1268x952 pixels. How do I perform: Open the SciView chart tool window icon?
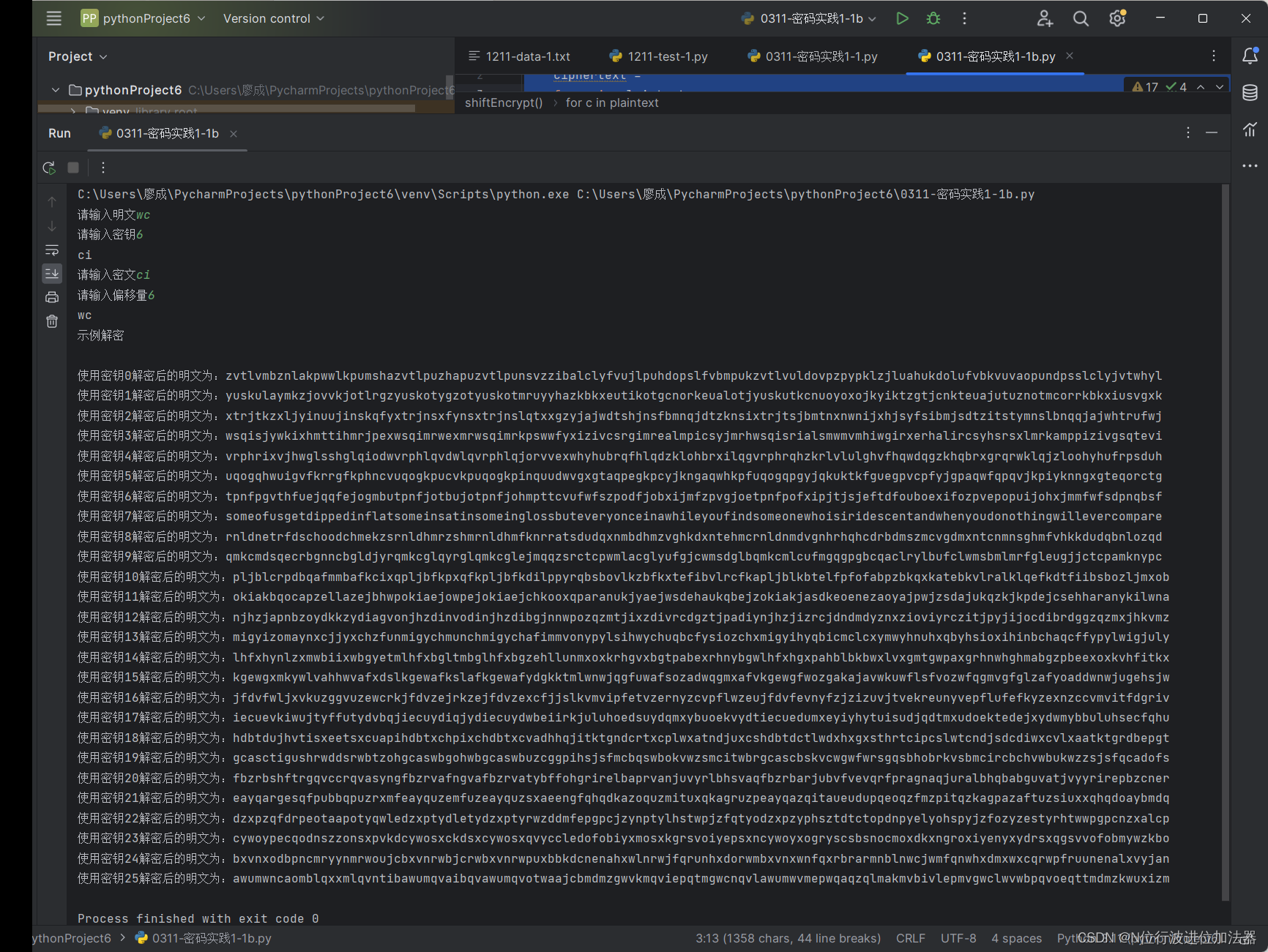point(1250,130)
